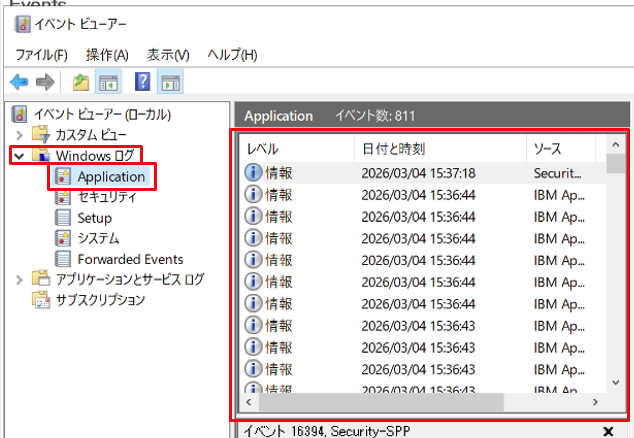
Task: Close the イベント 16394, Security-SPP preview pane
Action: 608,431
